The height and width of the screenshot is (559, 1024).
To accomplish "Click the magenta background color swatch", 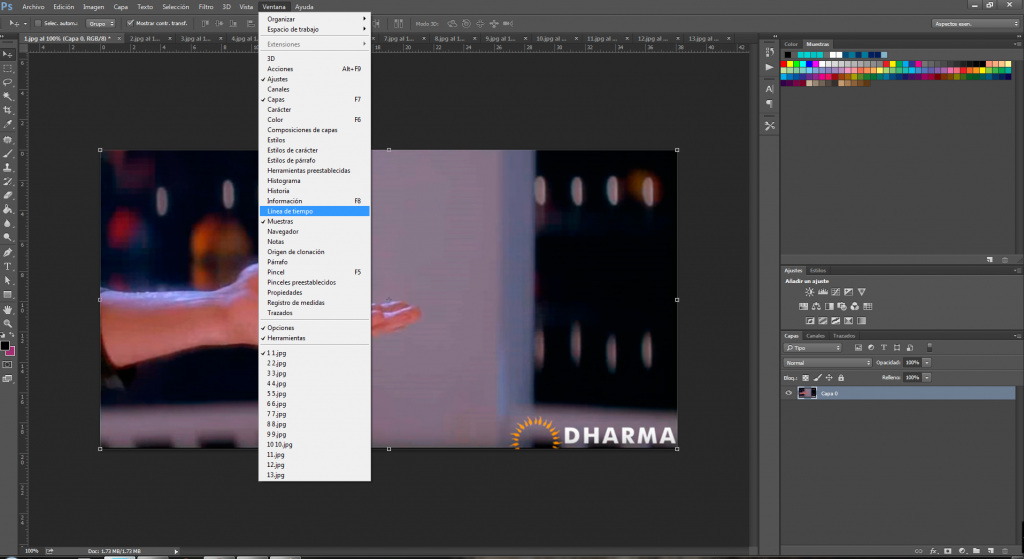I will (11, 351).
